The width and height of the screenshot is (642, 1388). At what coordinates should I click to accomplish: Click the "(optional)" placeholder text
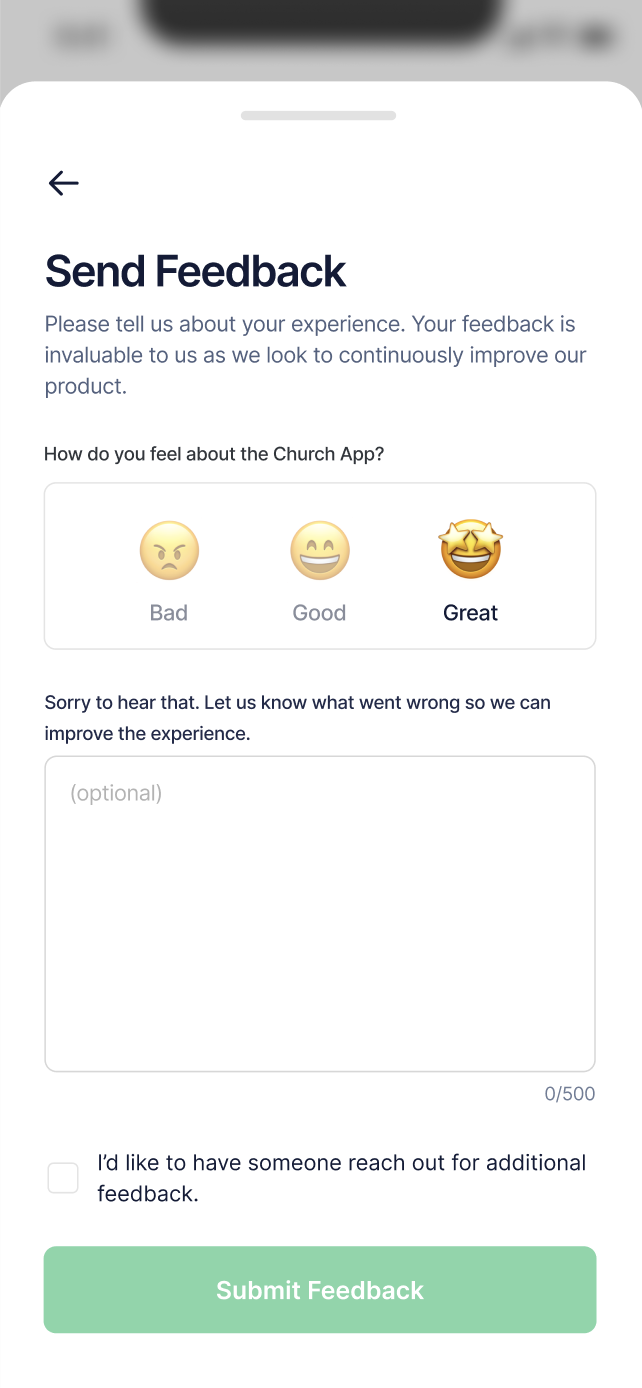116,793
